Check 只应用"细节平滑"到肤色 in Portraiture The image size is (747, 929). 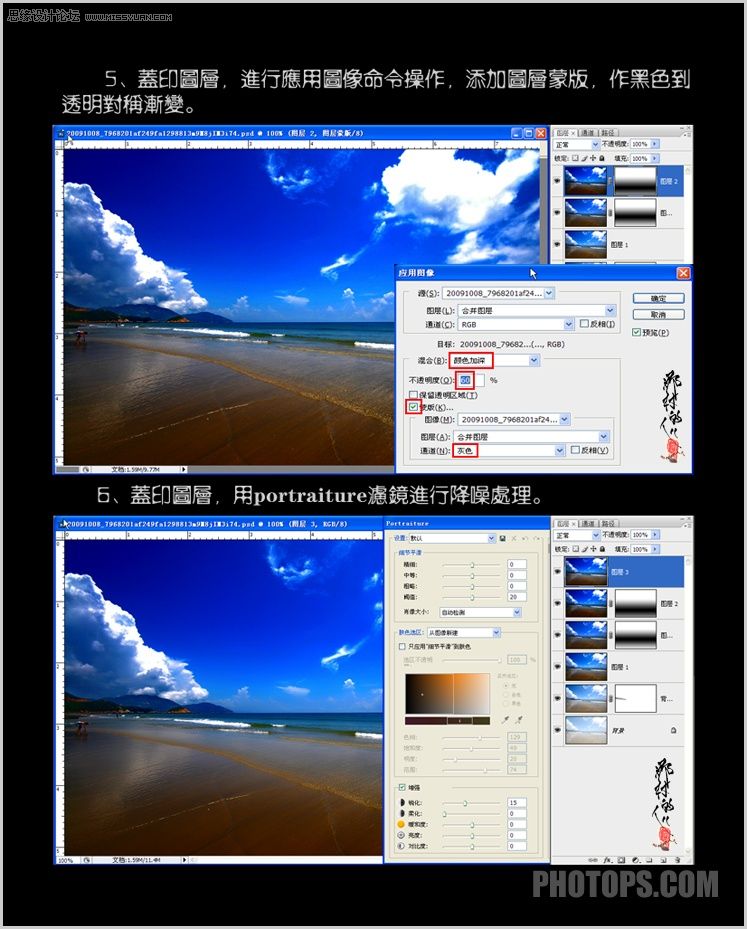(x=402, y=646)
